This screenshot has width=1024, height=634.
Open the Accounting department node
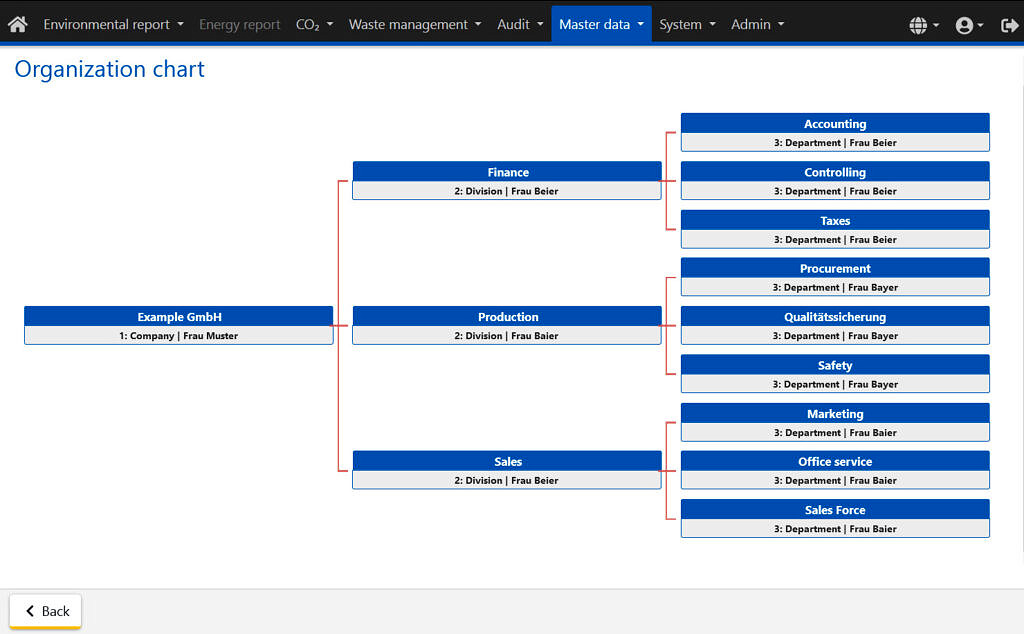[x=835, y=132]
